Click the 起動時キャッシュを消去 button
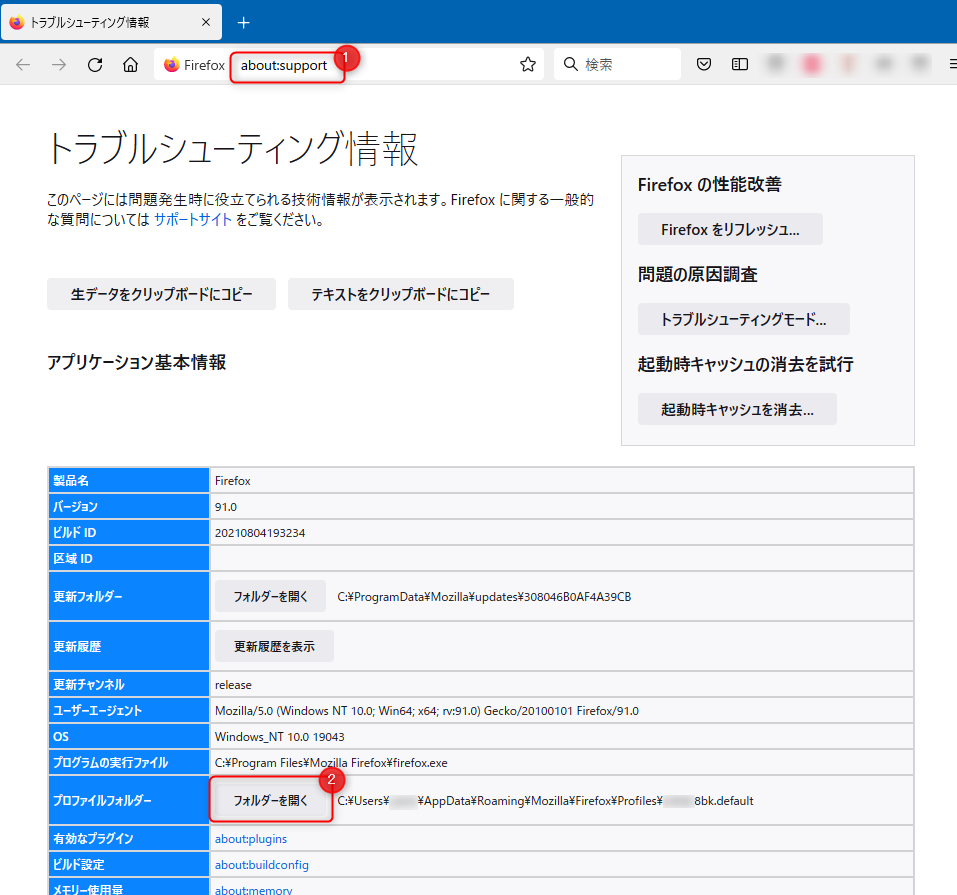The height and width of the screenshot is (895, 957). pyautogui.click(x=737, y=409)
